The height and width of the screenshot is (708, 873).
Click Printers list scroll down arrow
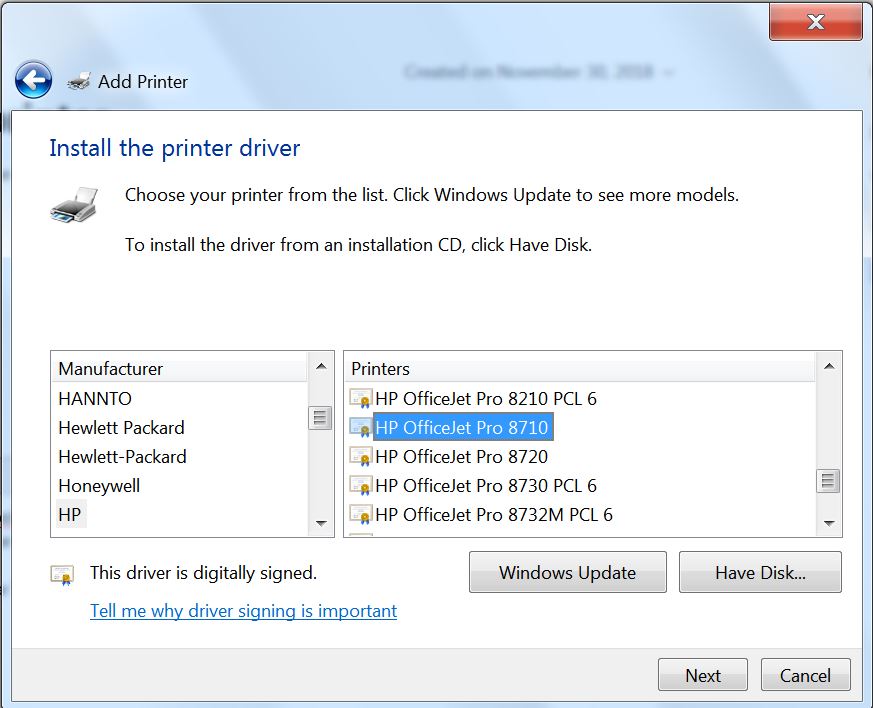829,523
